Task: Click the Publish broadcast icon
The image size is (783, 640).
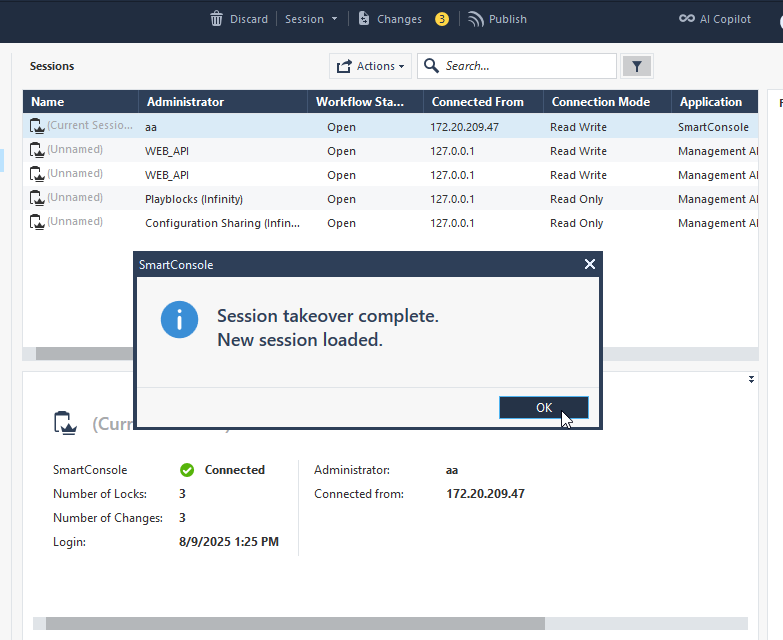Action: click(x=476, y=19)
